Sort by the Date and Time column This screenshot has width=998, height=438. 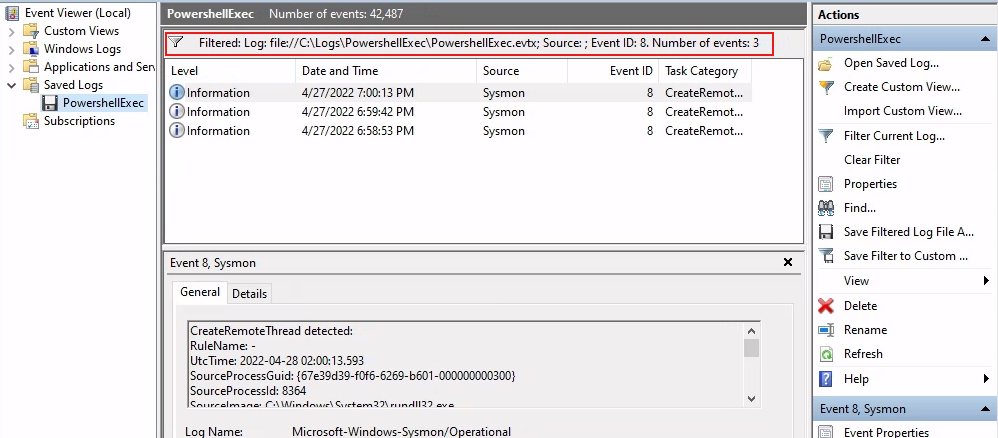coord(386,71)
